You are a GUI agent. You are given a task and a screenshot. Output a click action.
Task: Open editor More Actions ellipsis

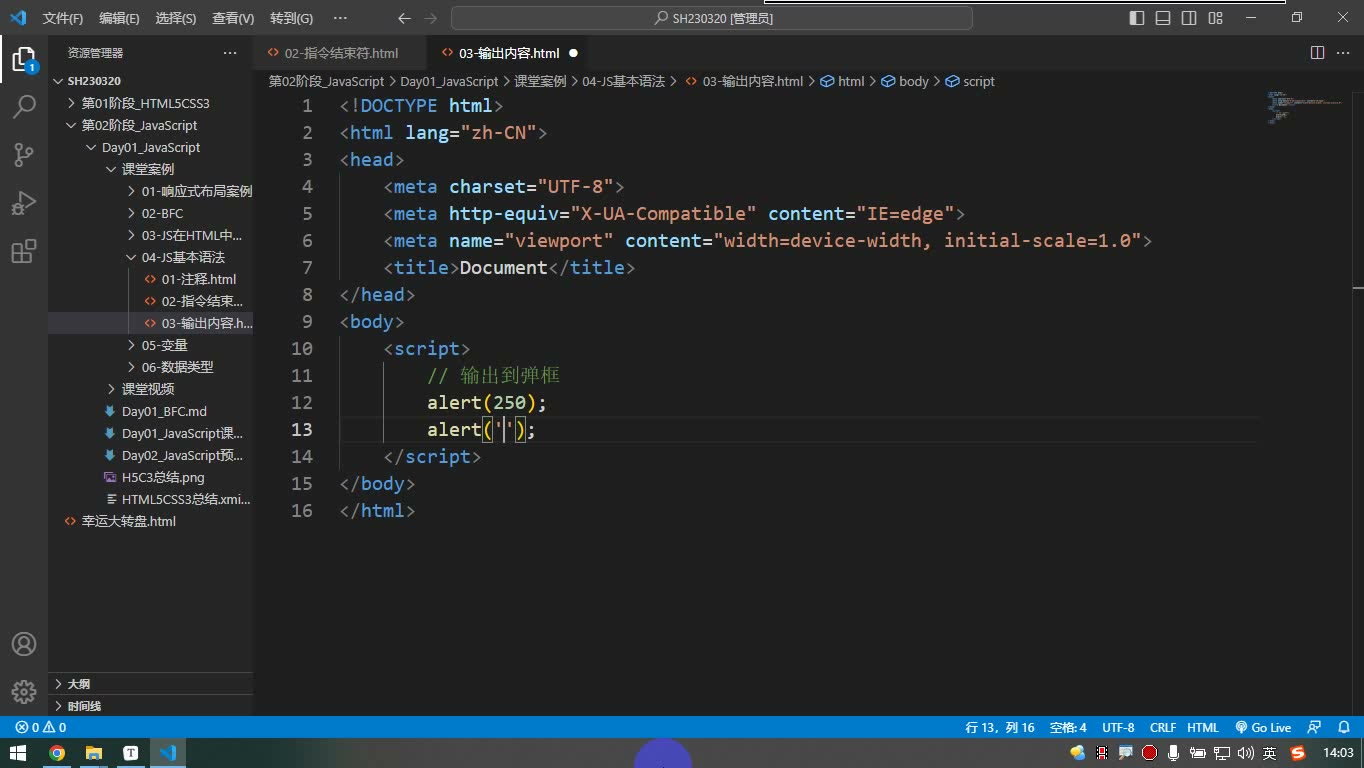[x=1344, y=53]
